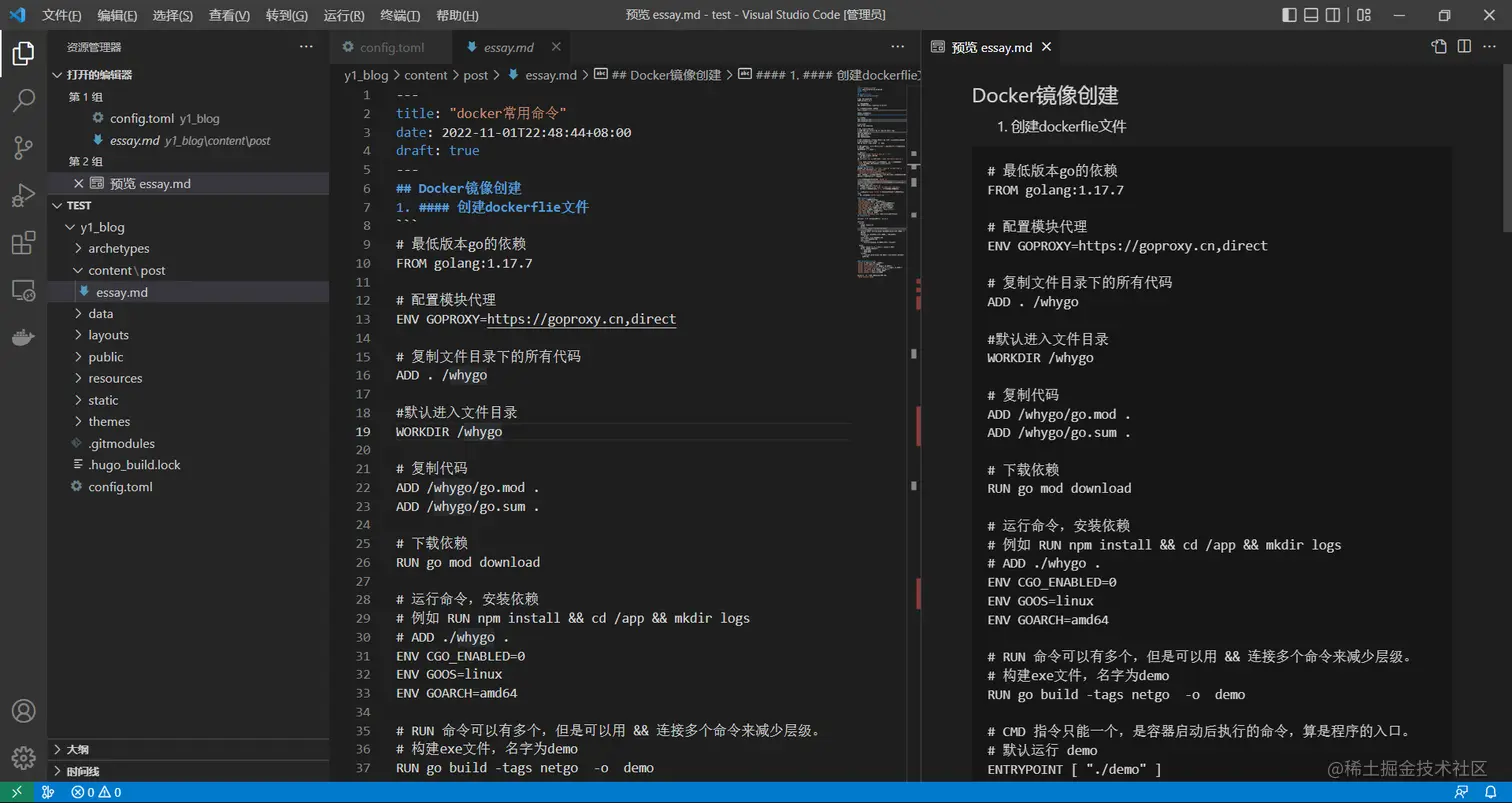The height and width of the screenshot is (803, 1512).
Task: Expand the static folder
Action: point(188,400)
